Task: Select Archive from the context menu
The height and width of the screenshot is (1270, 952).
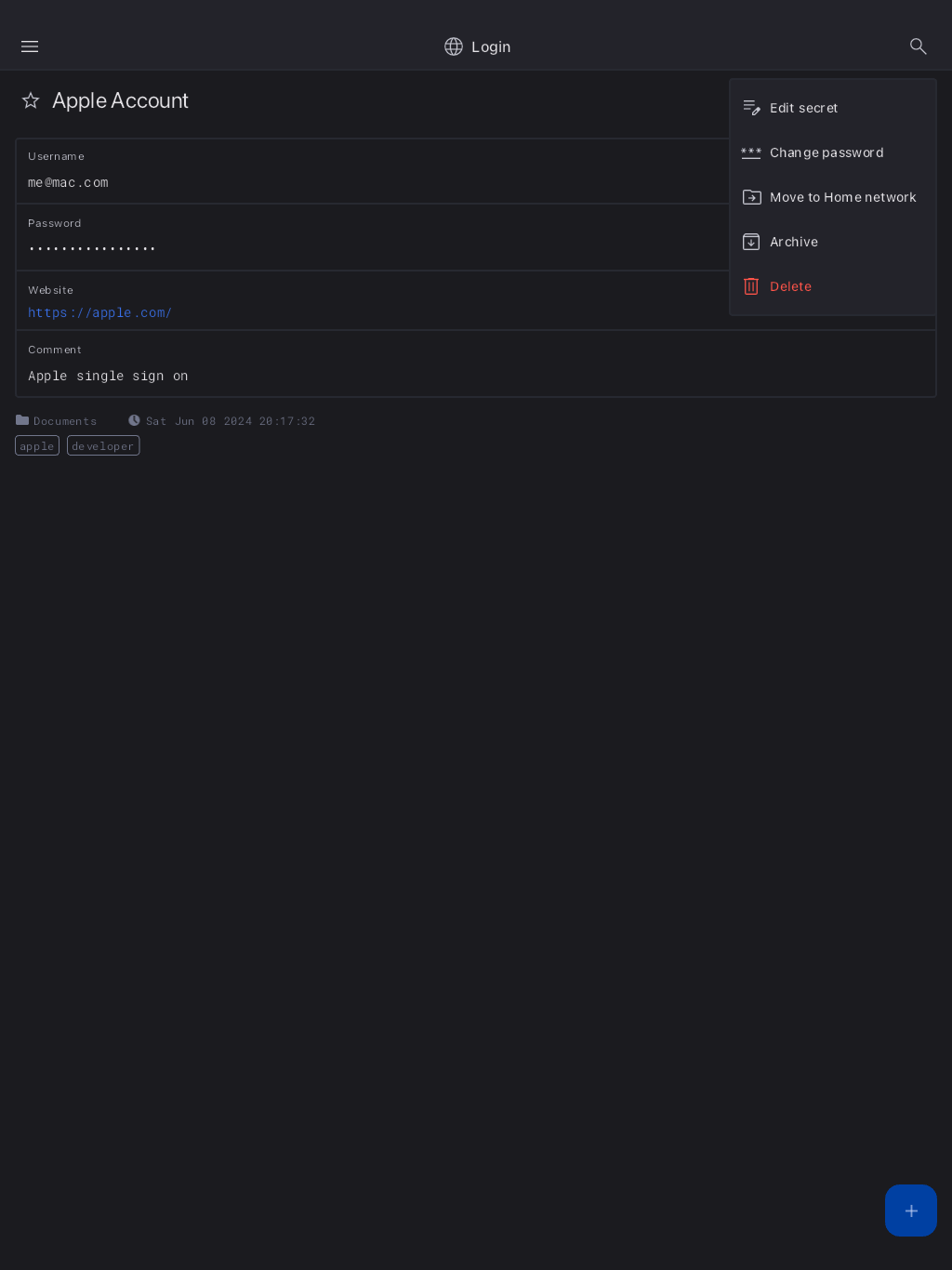Action: pyautogui.click(x=794, y=242)
